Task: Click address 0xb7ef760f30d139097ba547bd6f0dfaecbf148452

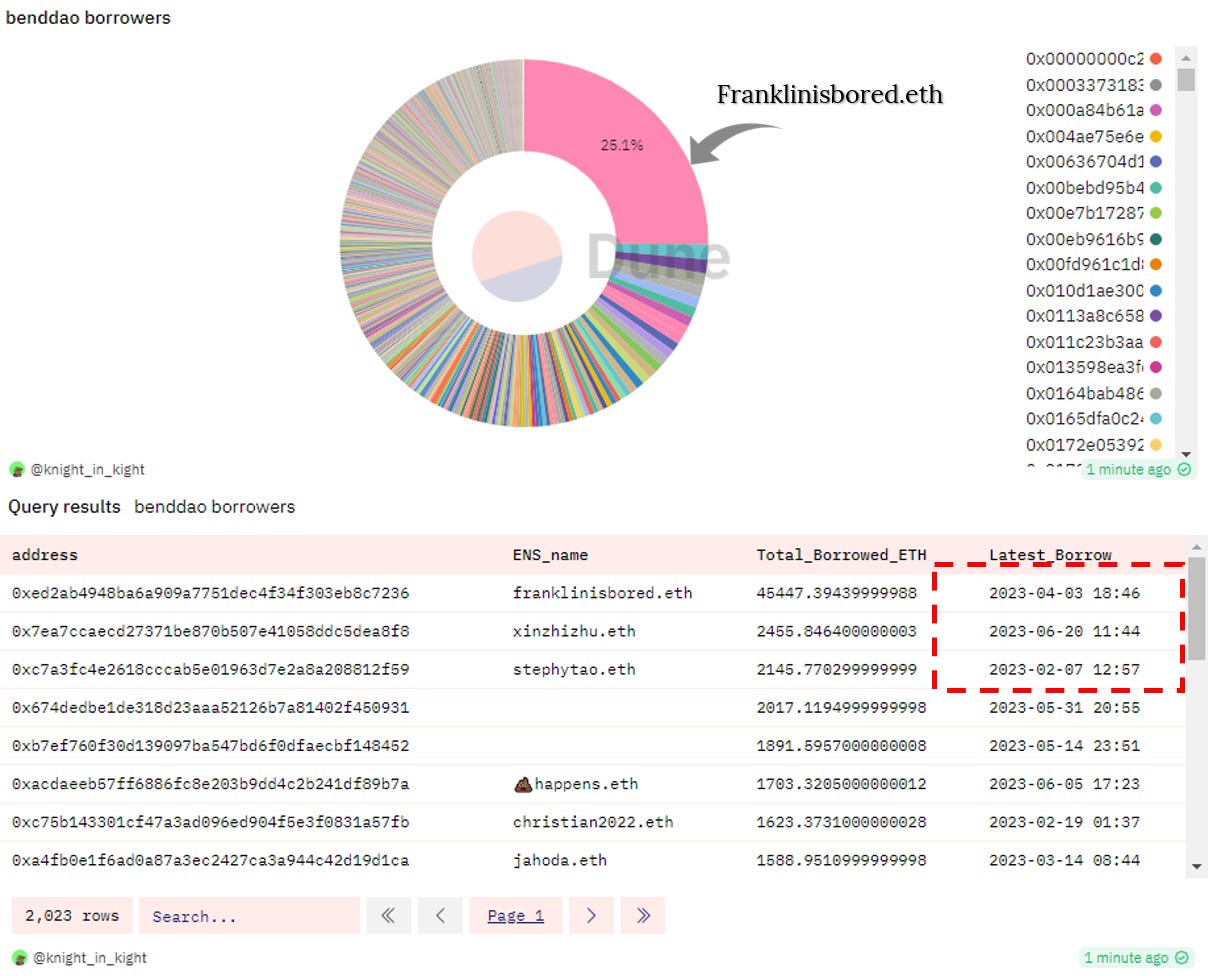Action: (x=210, y=745)
